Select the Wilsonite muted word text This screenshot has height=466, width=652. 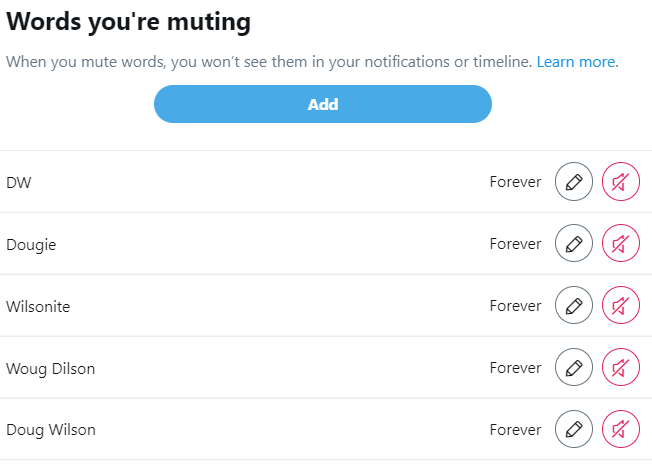38,306
